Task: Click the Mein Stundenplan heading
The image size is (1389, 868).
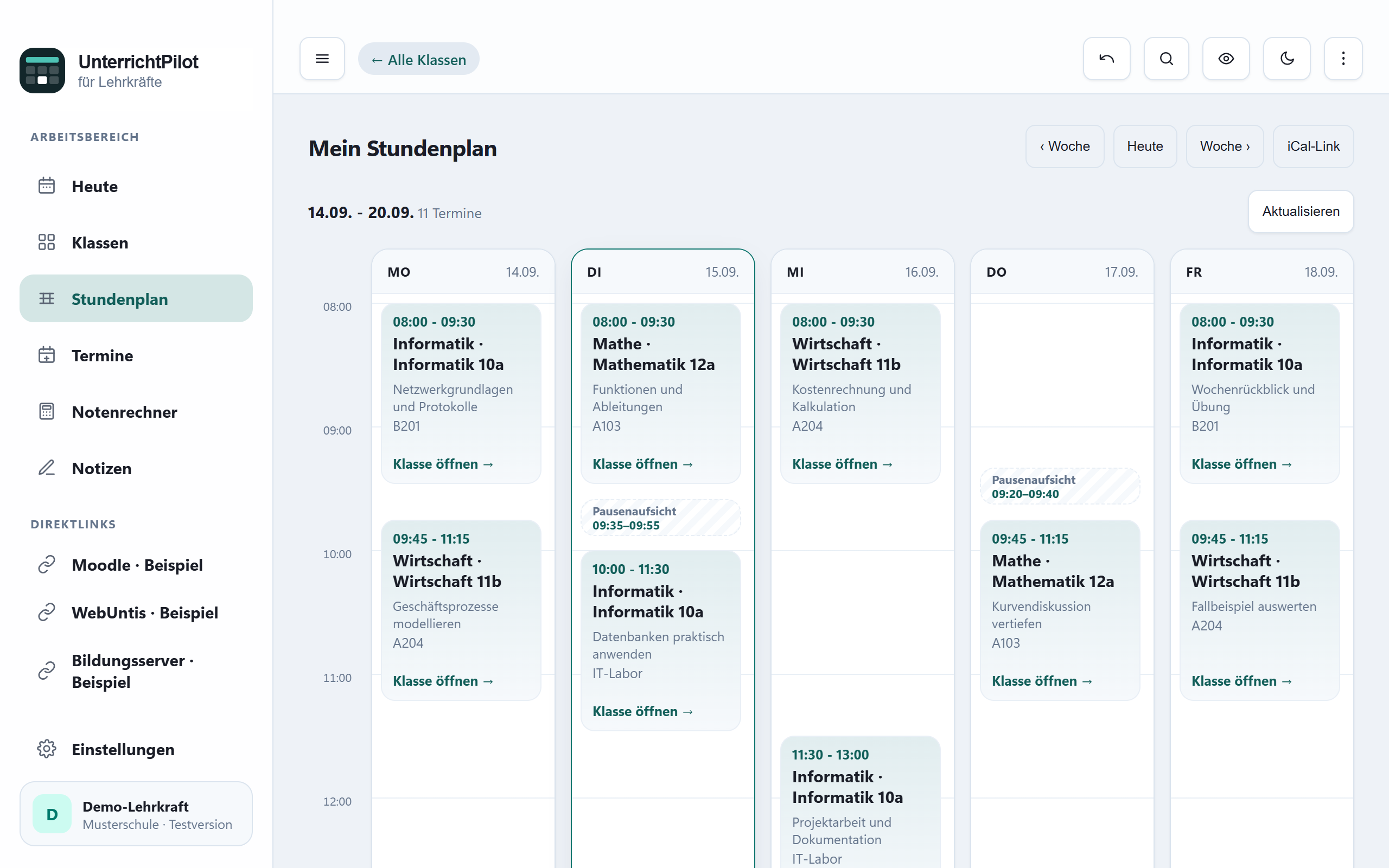Action: coord(403,148)
